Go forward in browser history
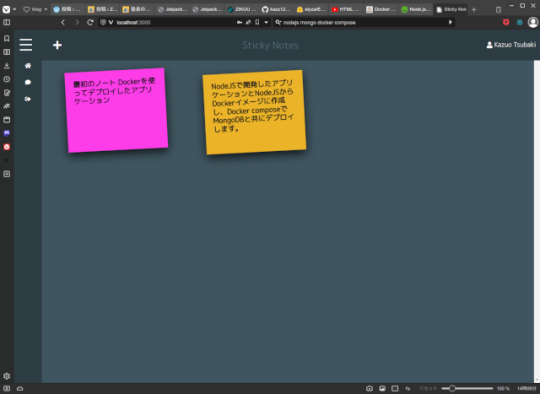540x394 pixels. 76,22
